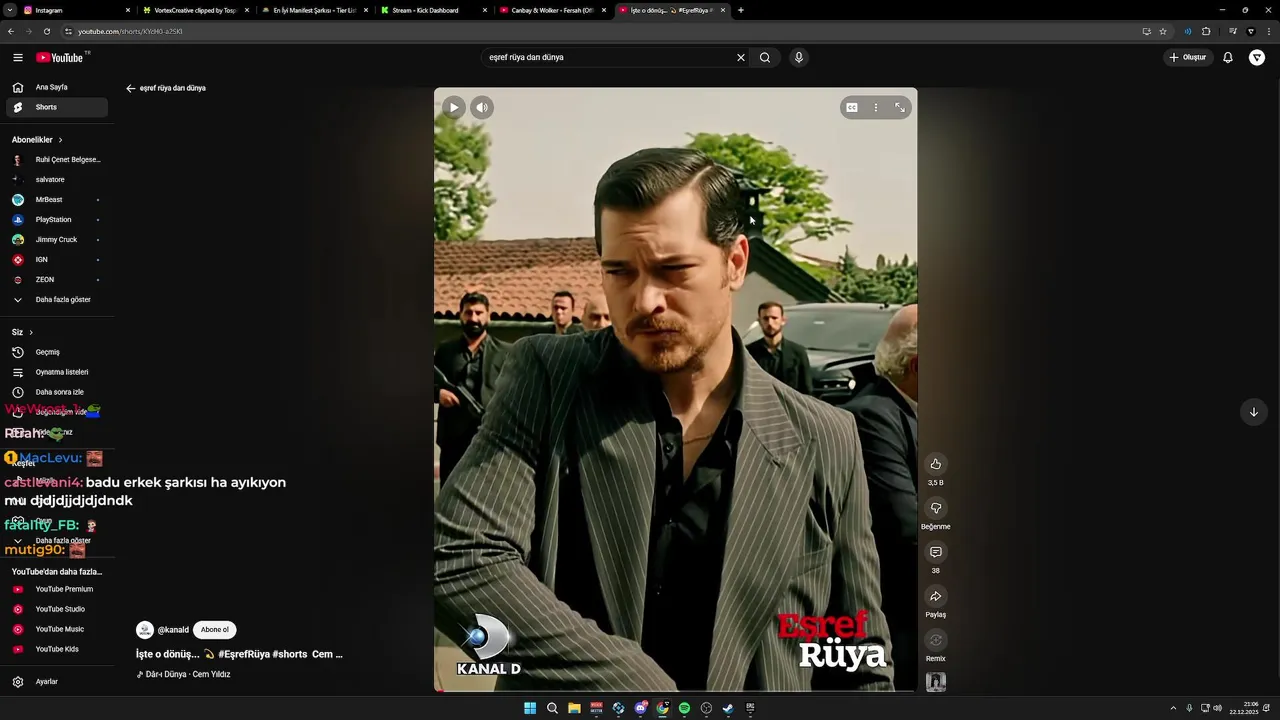Switch to VortexCreative clipped tab
The width and height of the screenshot is (1280, 720).
(194, 10)
